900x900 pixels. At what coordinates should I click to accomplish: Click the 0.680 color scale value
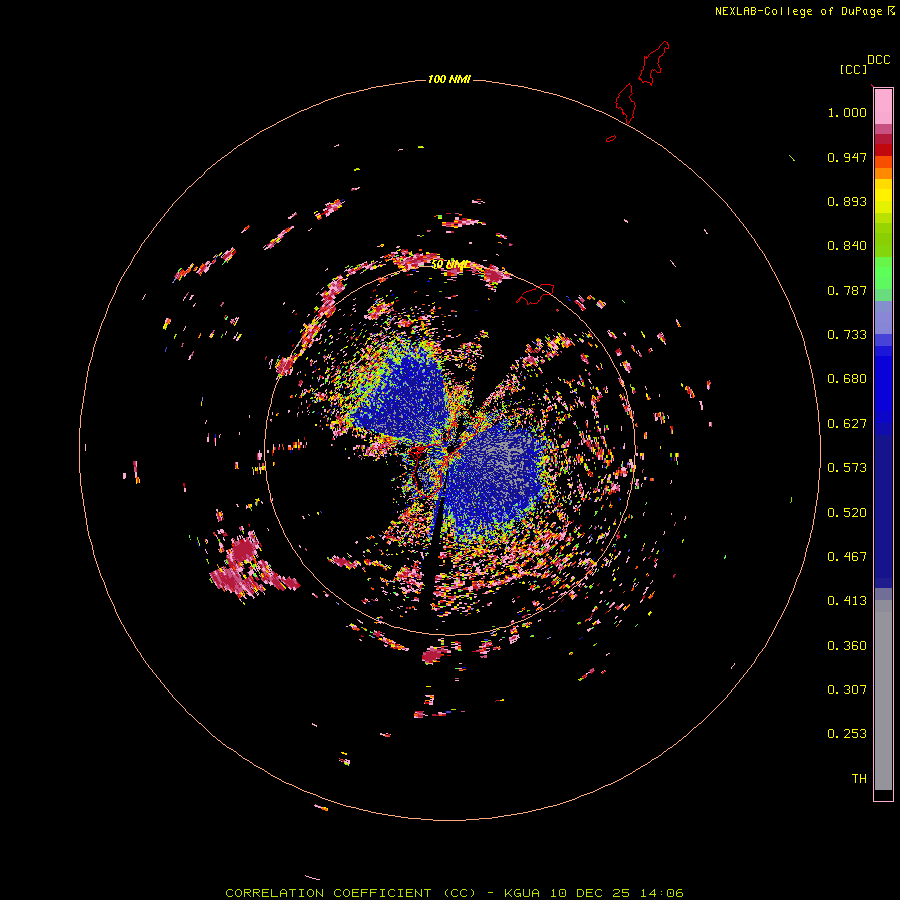(847, 379)
